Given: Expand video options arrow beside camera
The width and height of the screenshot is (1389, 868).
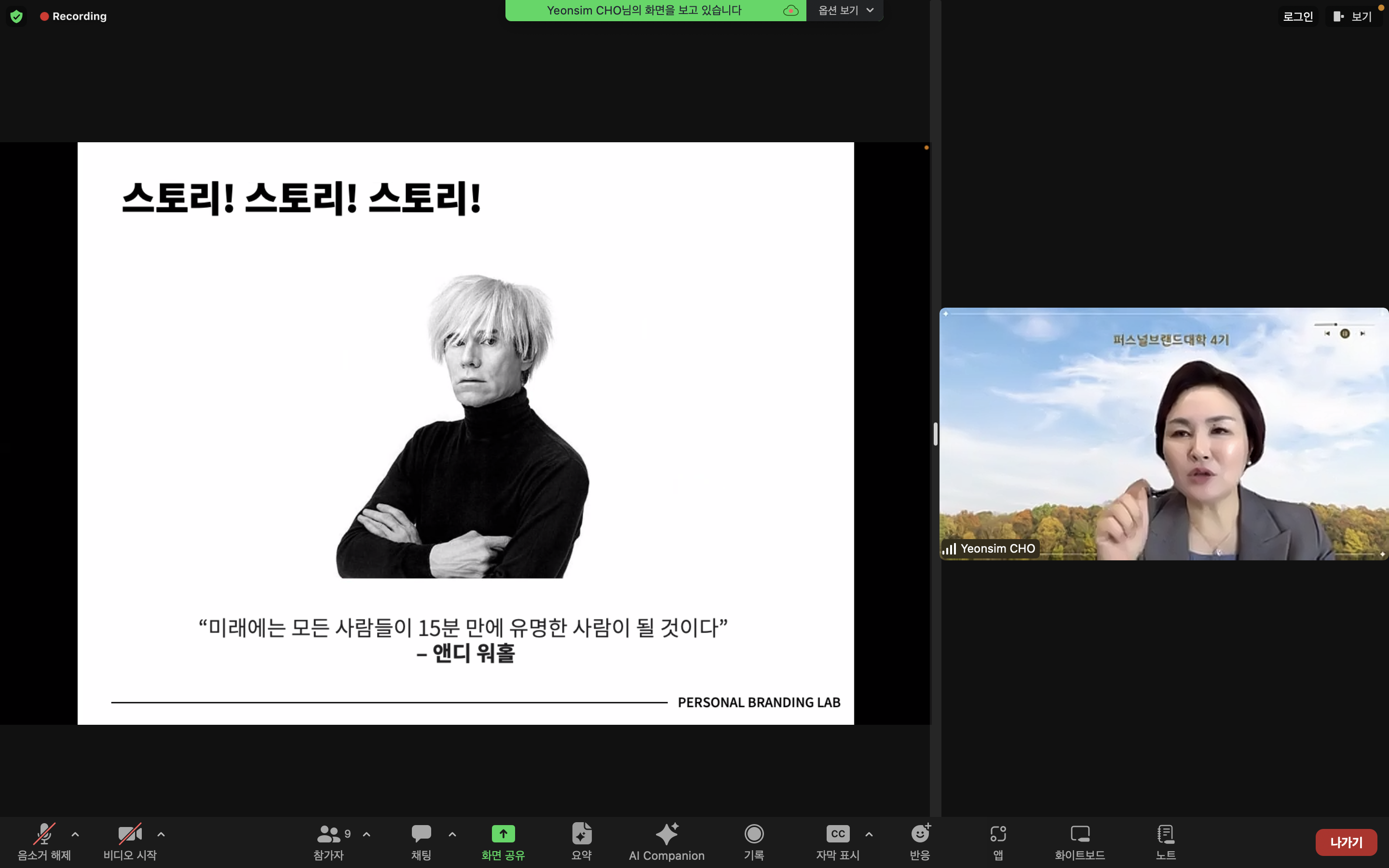Looking at the screenshot, I should 161,834.
